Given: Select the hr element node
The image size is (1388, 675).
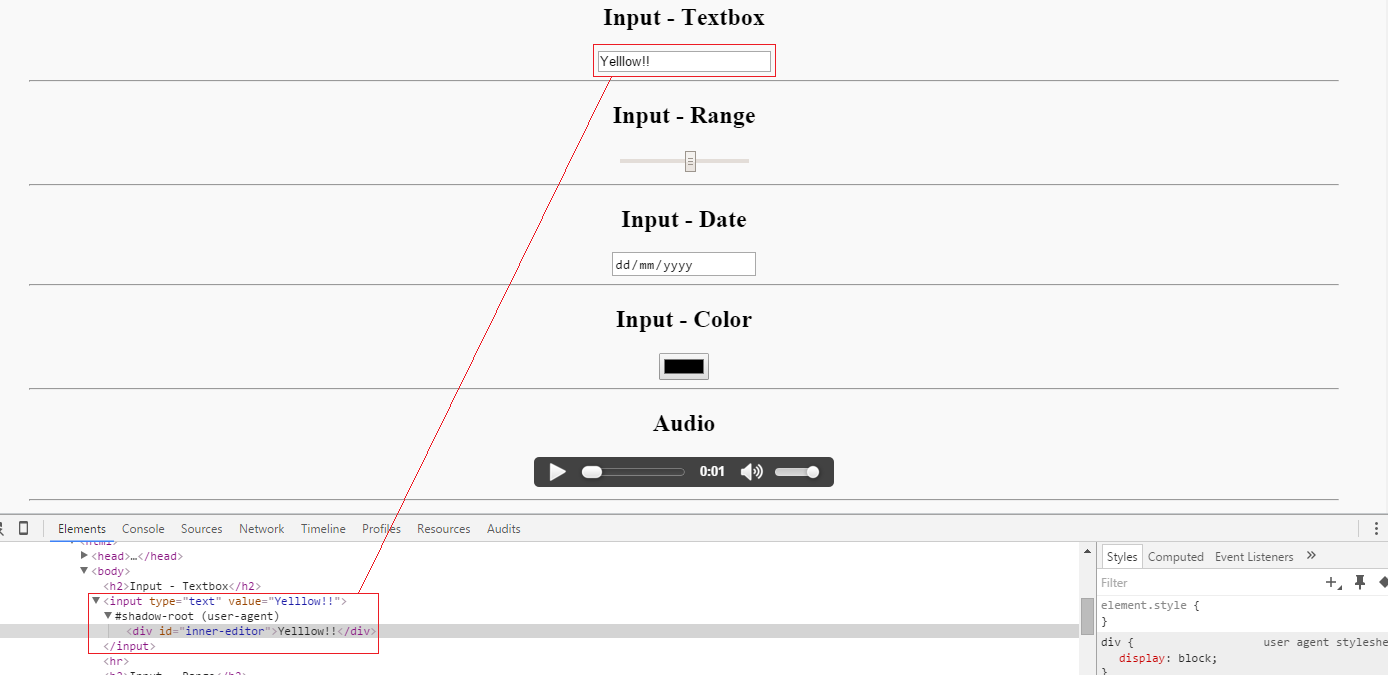Looking at the screenshot, I should click(x=116, y=661).
